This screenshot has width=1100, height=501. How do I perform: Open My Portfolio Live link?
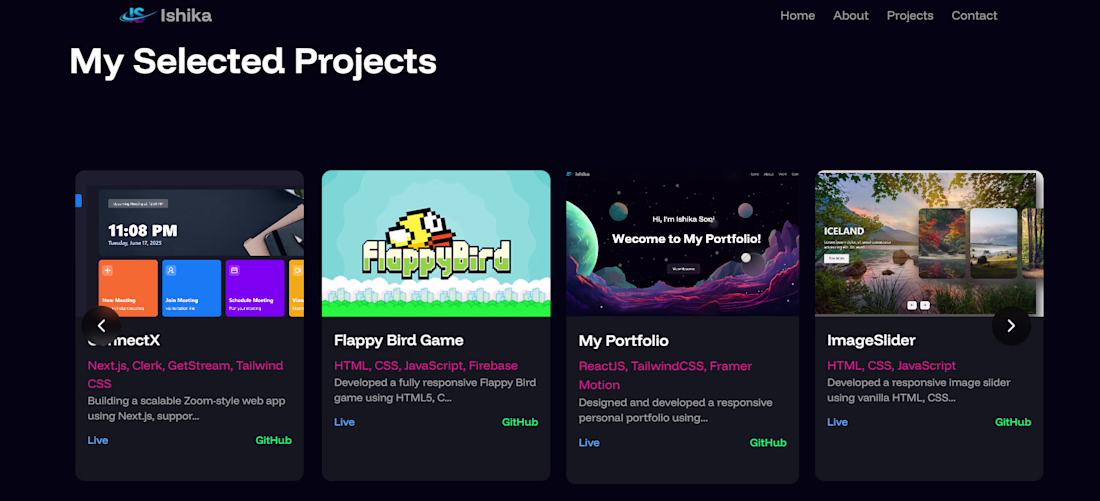click(x=589, y=443)
